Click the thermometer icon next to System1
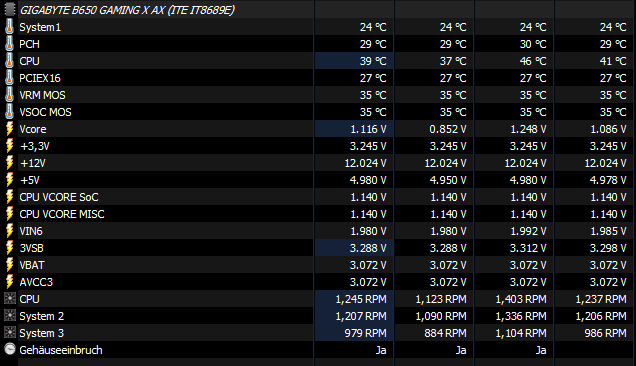 pyautogui.click(x=9, y=27)
